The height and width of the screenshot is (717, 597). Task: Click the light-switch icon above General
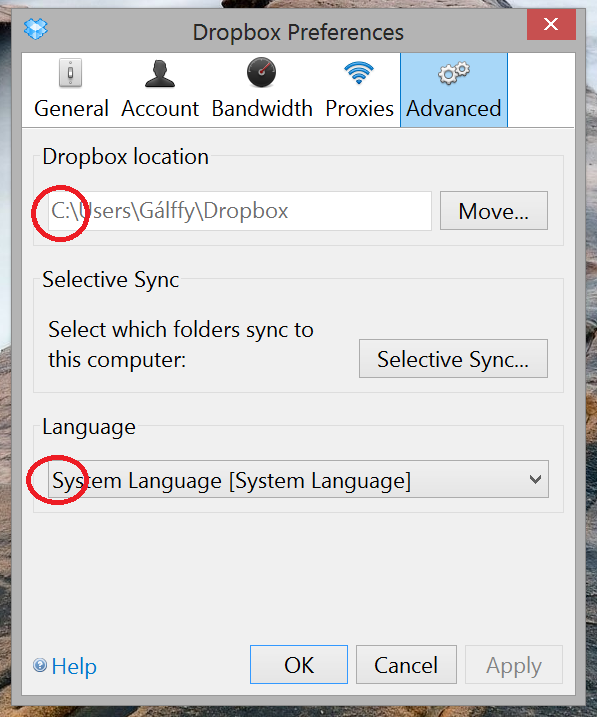tap(70, 73)
